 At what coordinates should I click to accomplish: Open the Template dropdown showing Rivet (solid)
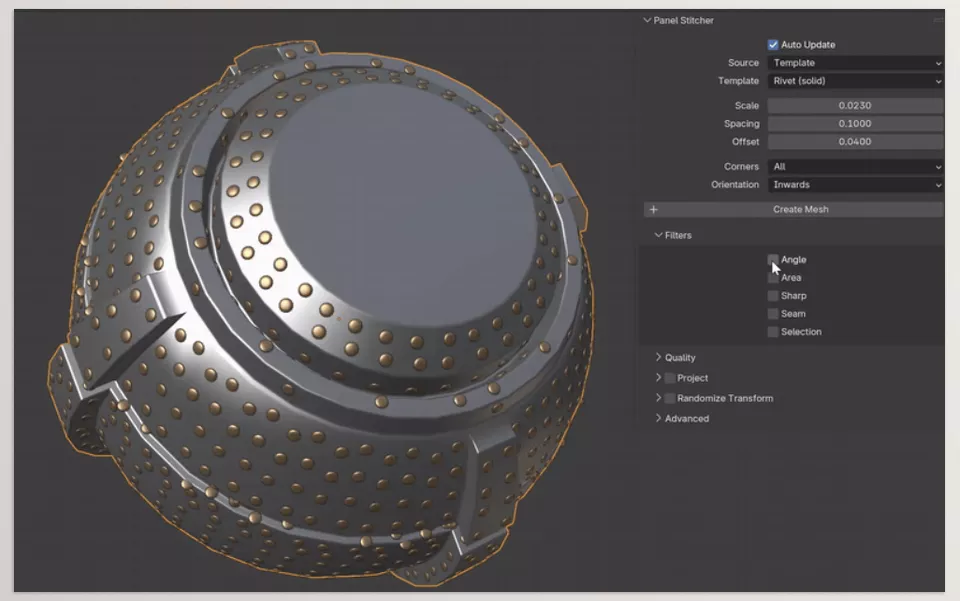coord(856,81)
